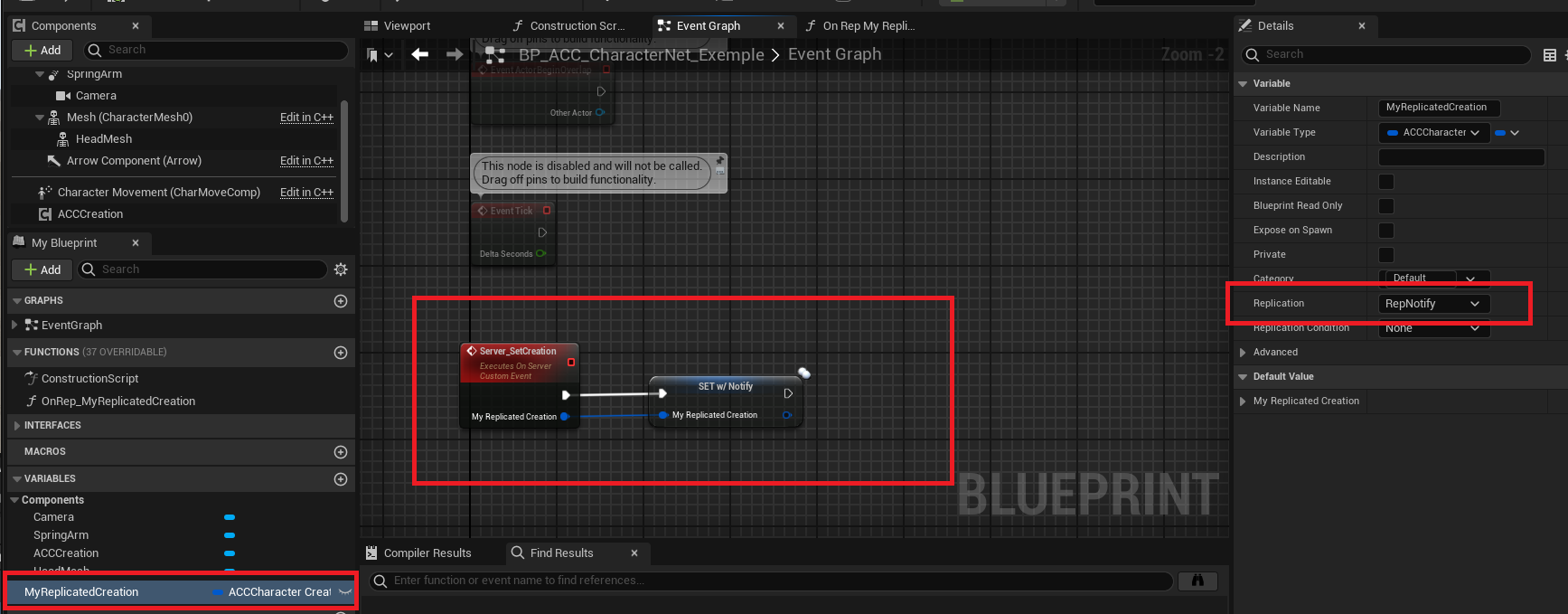
Task: Click the navigate back arrow in graph toolbar
Action: (419, 54)
